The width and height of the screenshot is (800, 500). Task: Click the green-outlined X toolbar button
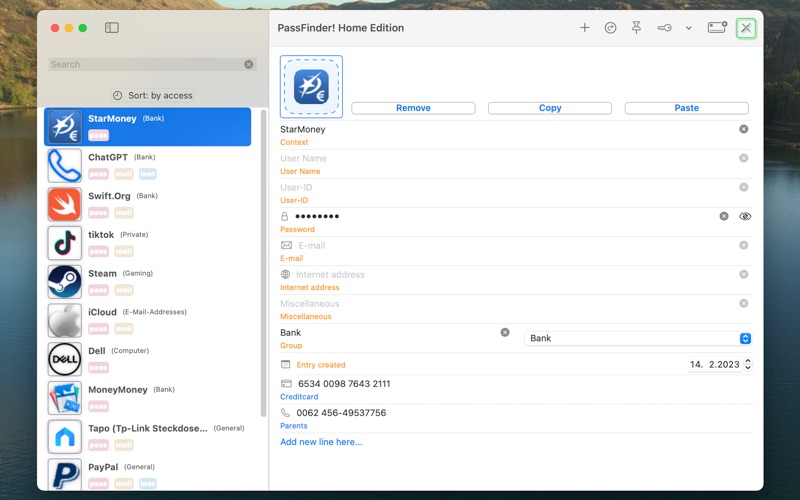tap(746, 28)
